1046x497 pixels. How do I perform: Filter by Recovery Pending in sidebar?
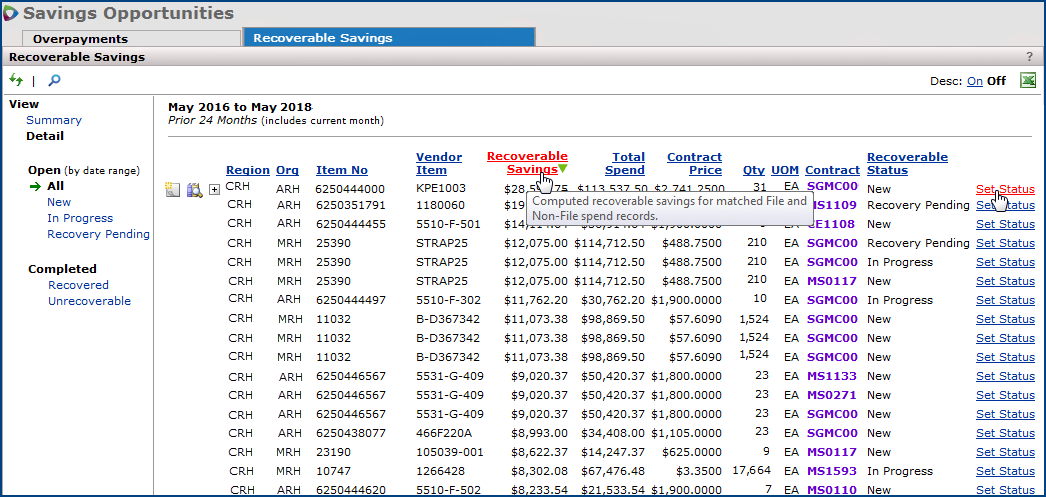click(x=98, y=234)
